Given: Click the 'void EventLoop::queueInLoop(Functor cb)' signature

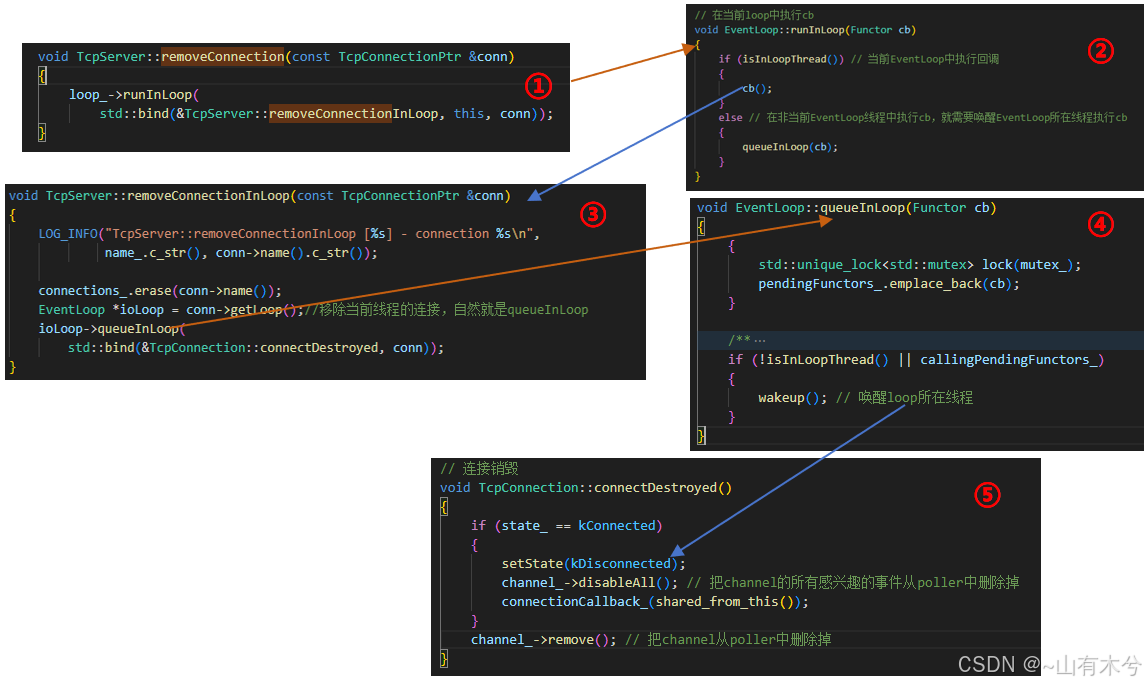Looking at the screenshot, I should (x=846, y=208).
